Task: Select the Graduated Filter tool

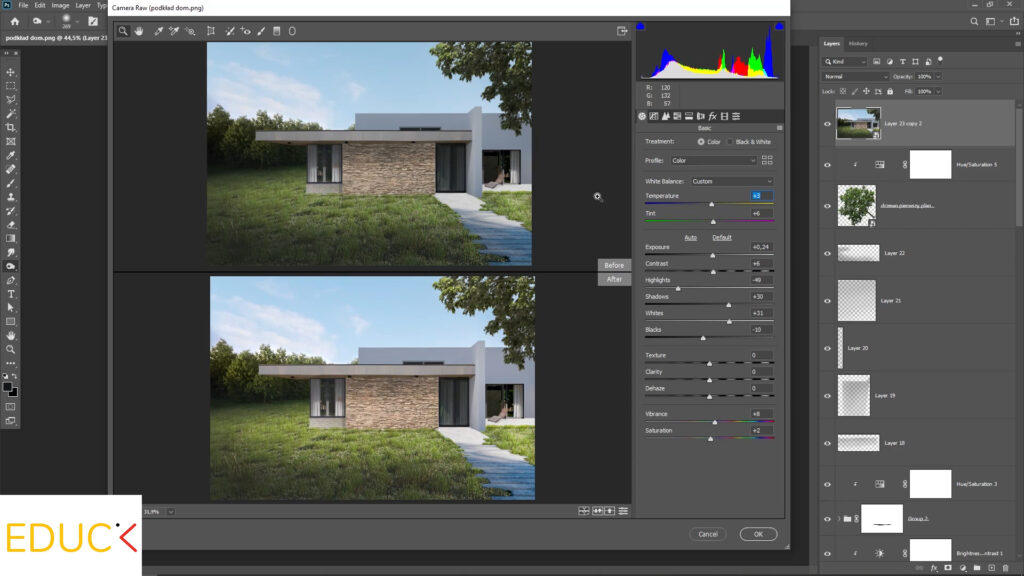Action: 277,31
